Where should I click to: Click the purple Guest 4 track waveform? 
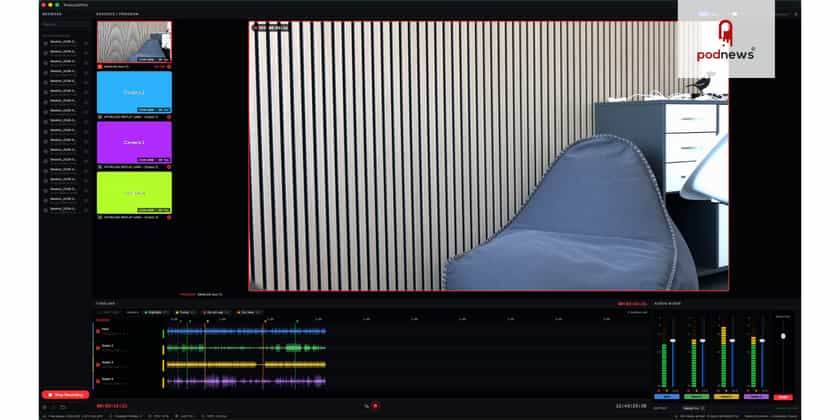[x=246, y=381]
